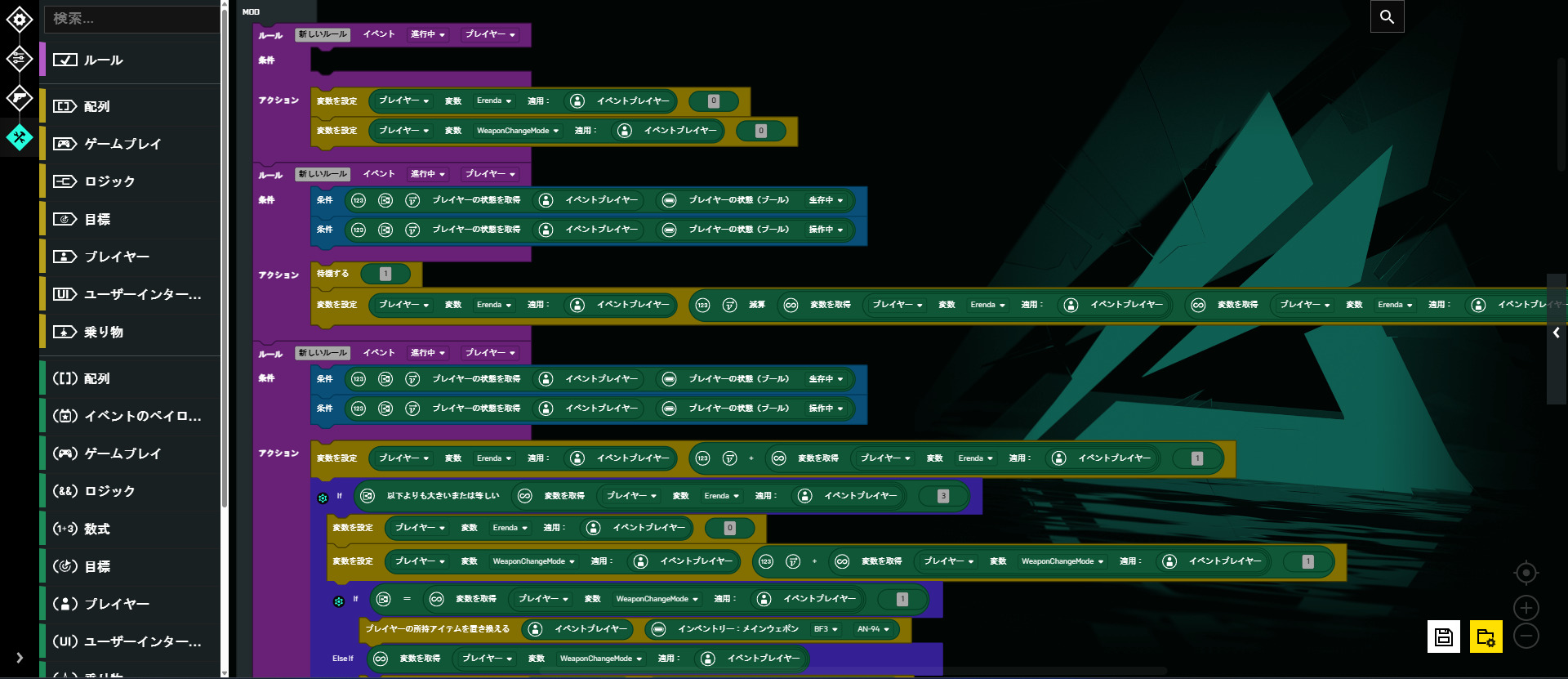Open the yellow folder settings icon
1568x679 pixels.
pyautogui.click(x=1486, y=637)
